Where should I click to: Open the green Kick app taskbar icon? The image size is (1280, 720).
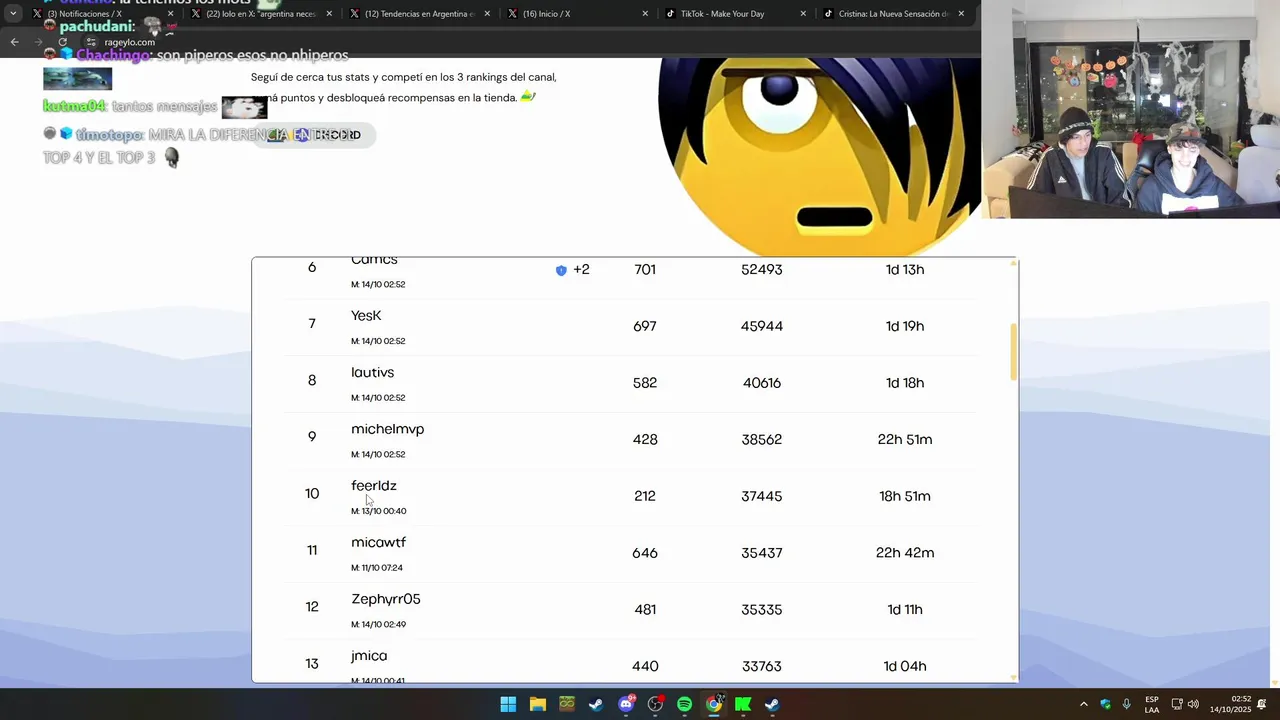click(x=743, y=704)
